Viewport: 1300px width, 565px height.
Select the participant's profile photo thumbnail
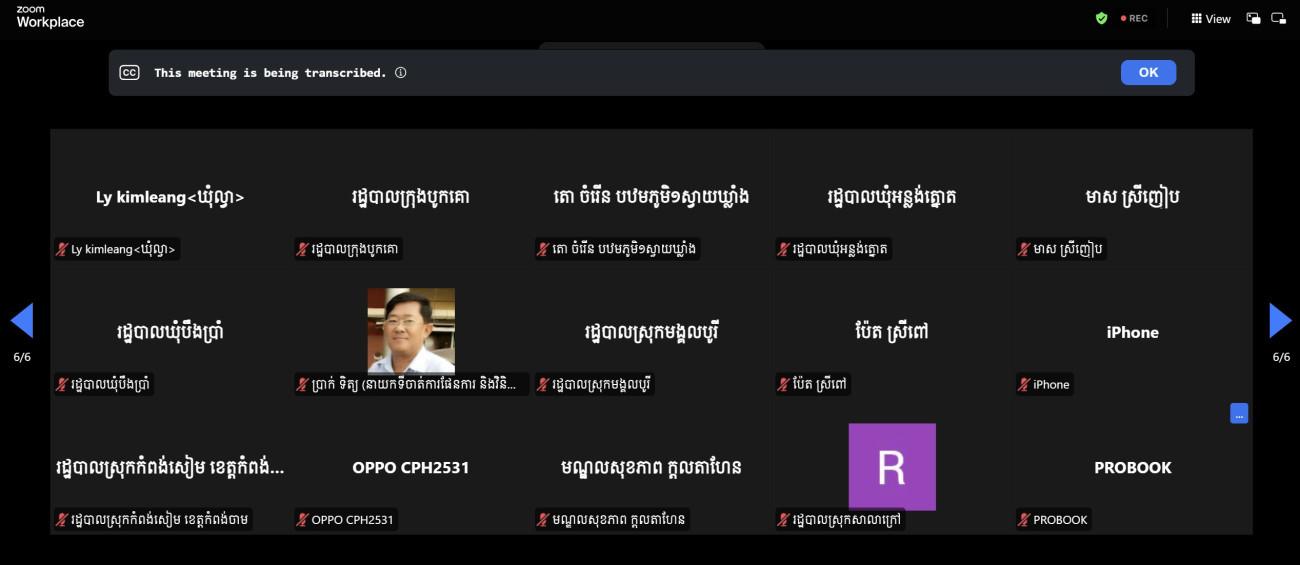pos(411,330)
